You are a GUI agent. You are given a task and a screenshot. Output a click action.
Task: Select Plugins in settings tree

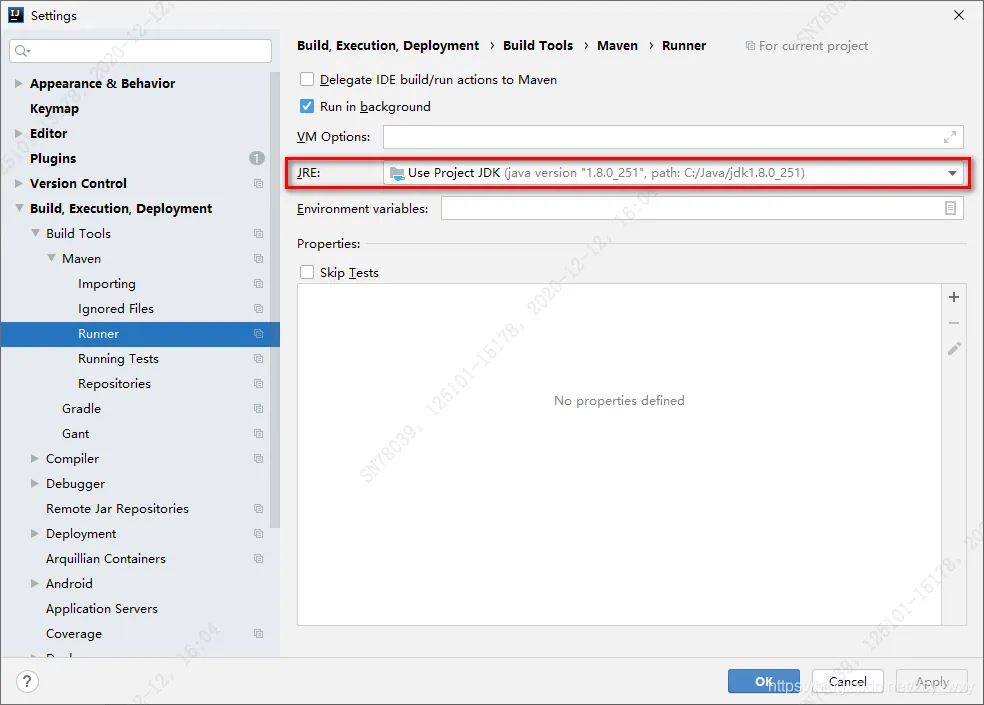point(53,158)
